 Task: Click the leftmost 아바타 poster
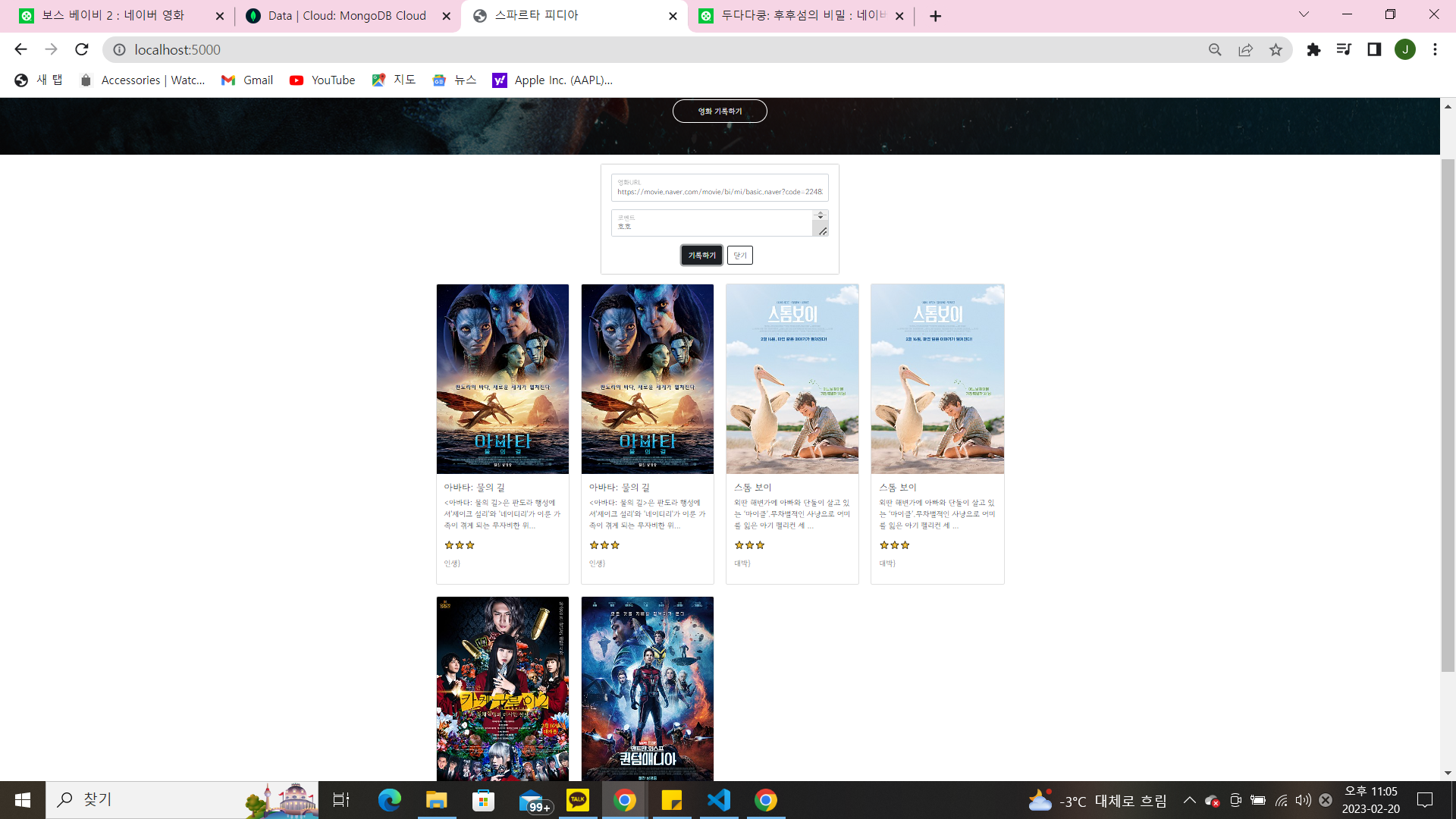[x=503, y=379]
